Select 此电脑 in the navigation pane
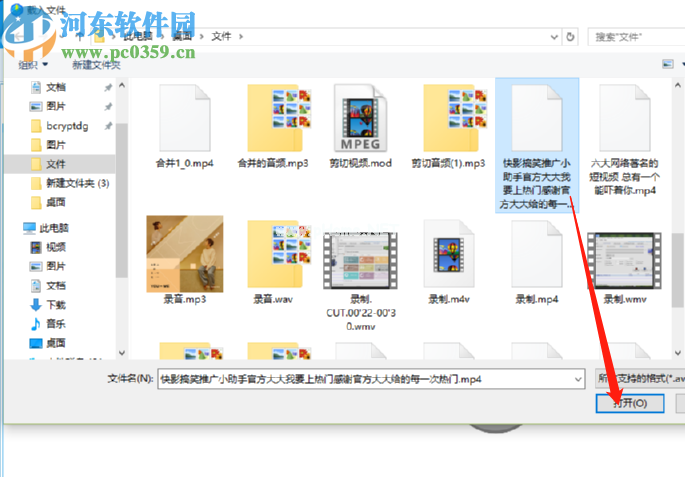The width and height of the screenshot is (685, 477). tap(56, 228)
